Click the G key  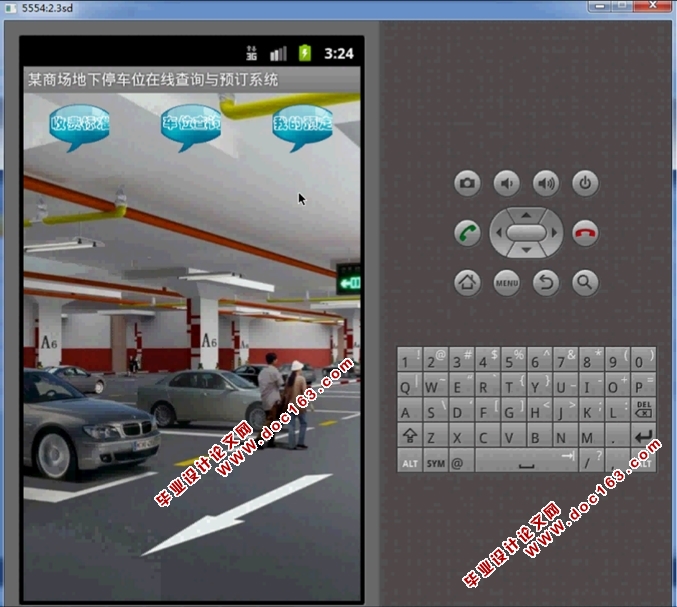point(513,409)
